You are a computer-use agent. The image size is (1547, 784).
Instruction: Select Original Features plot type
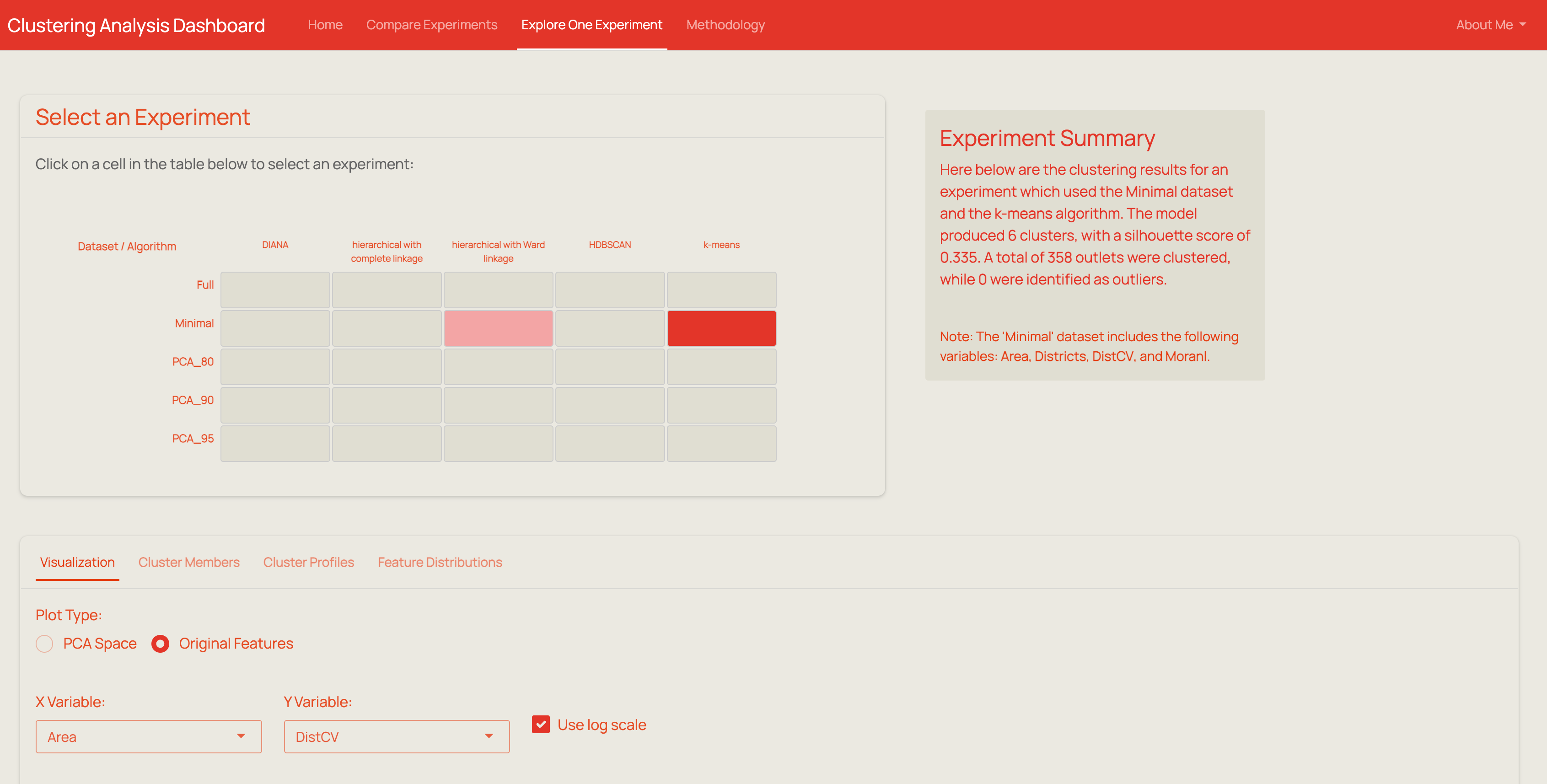click(161, 644)
